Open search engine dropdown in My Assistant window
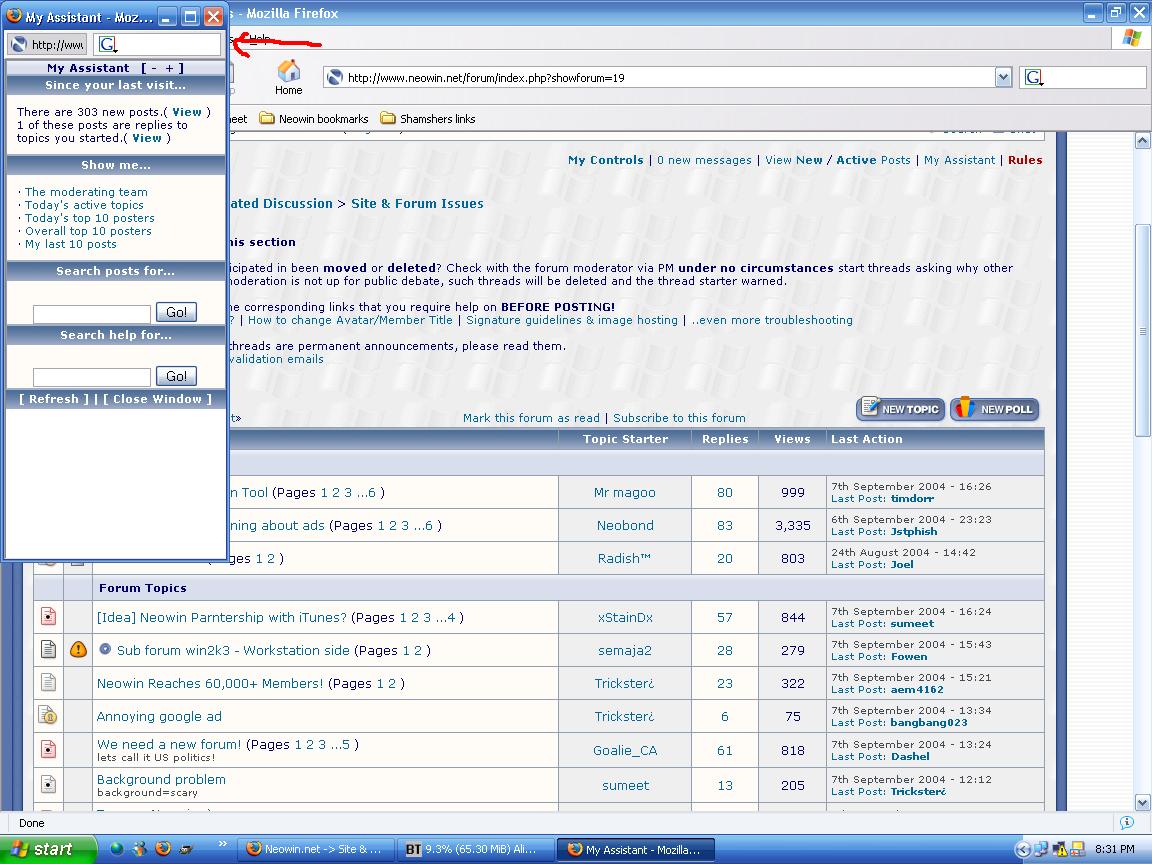This screenshot has height=864, width=1152. [109, 45]
